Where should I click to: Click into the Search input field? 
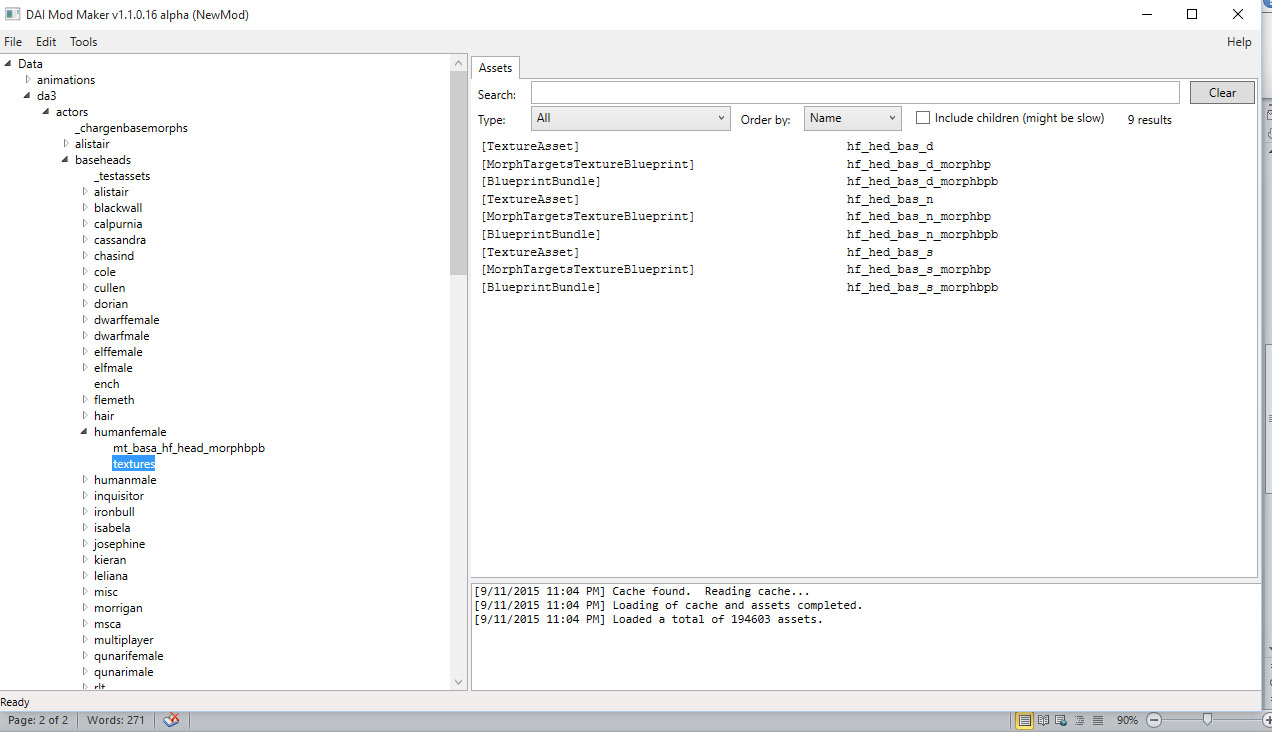point(855,93)
